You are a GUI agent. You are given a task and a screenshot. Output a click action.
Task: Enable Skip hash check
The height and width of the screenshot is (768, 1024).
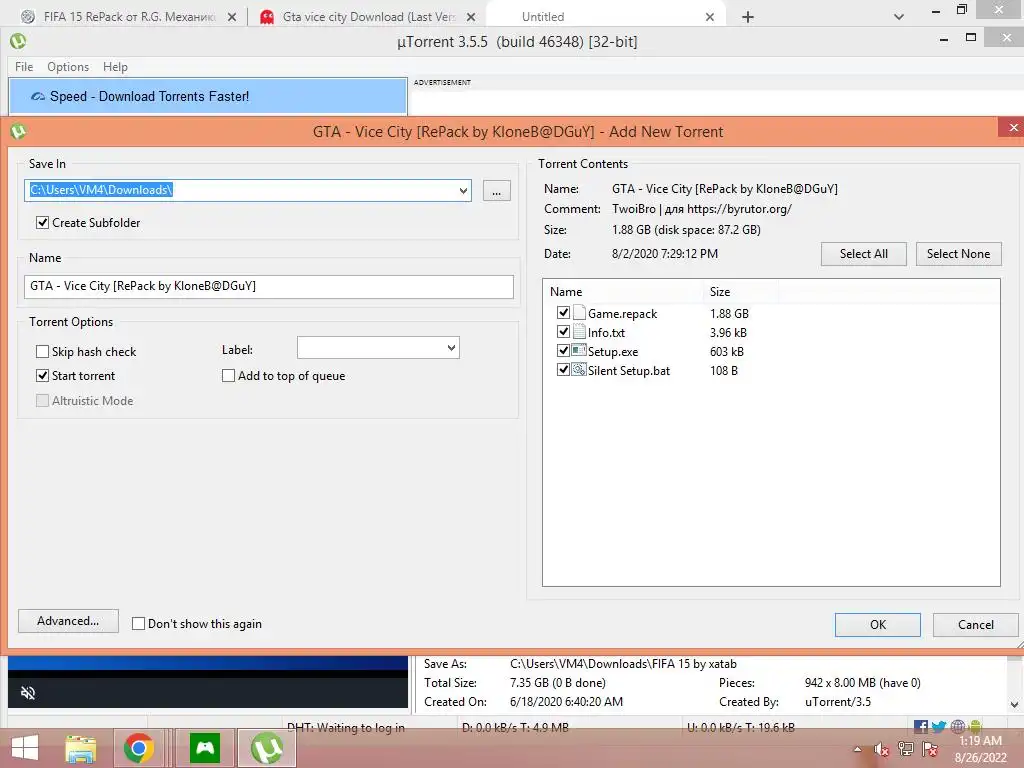point(42,351)
